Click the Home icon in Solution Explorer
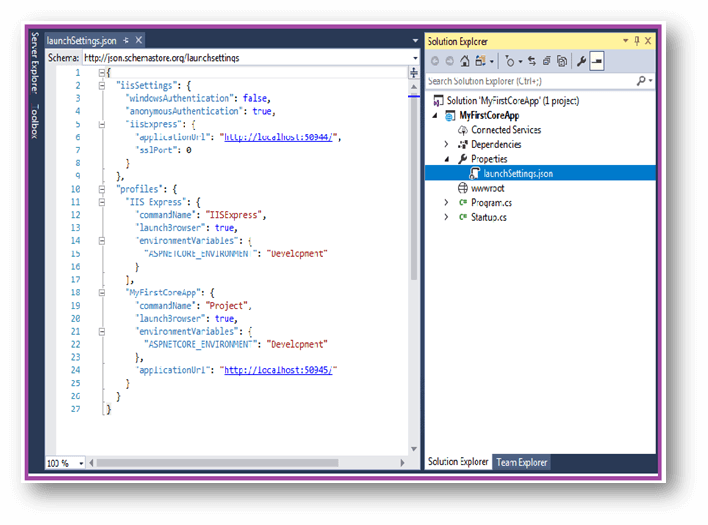The image size is (708, 525). 465,61
